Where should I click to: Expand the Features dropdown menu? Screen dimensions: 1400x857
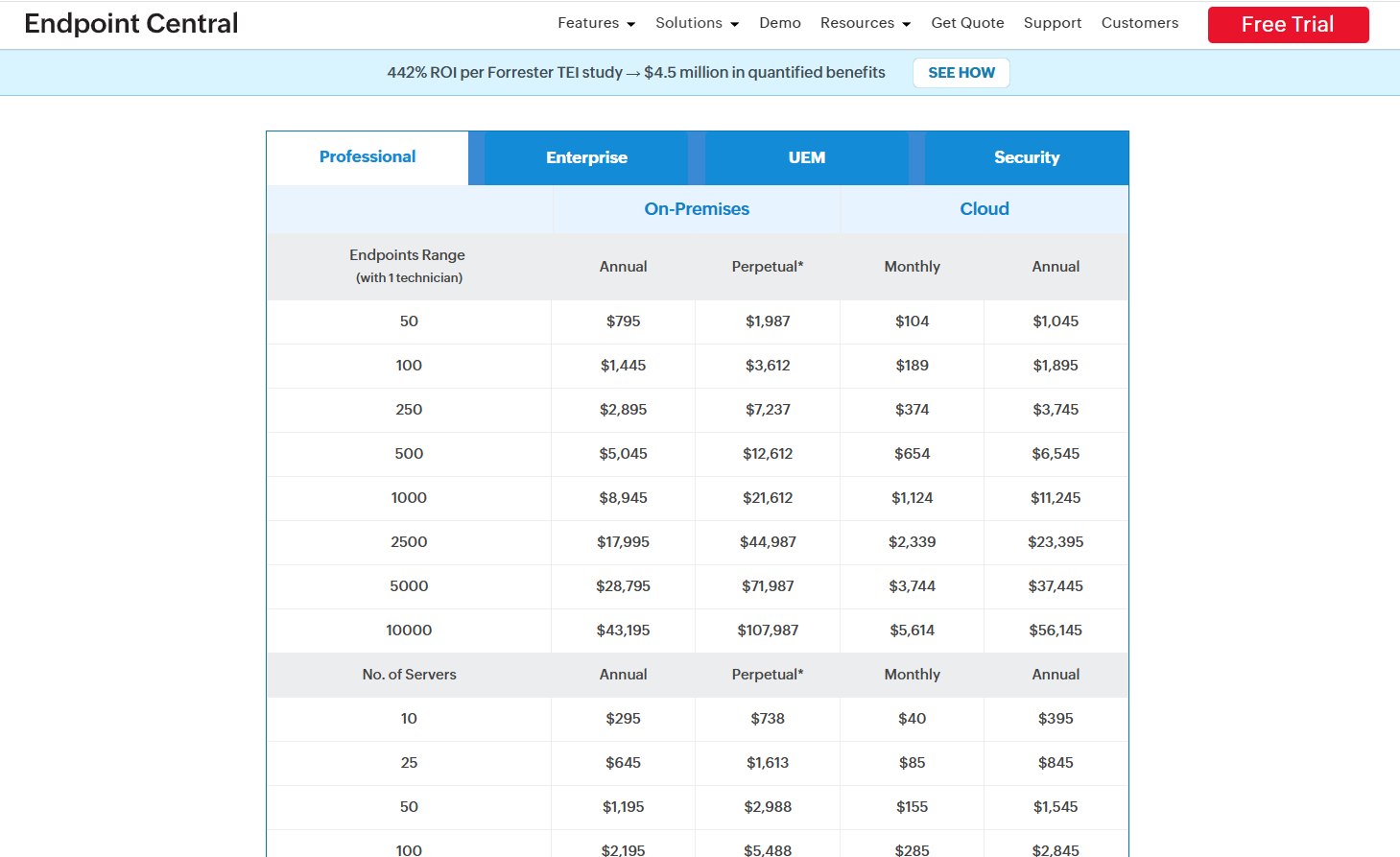pyautogui.click(x=596, y=23)
